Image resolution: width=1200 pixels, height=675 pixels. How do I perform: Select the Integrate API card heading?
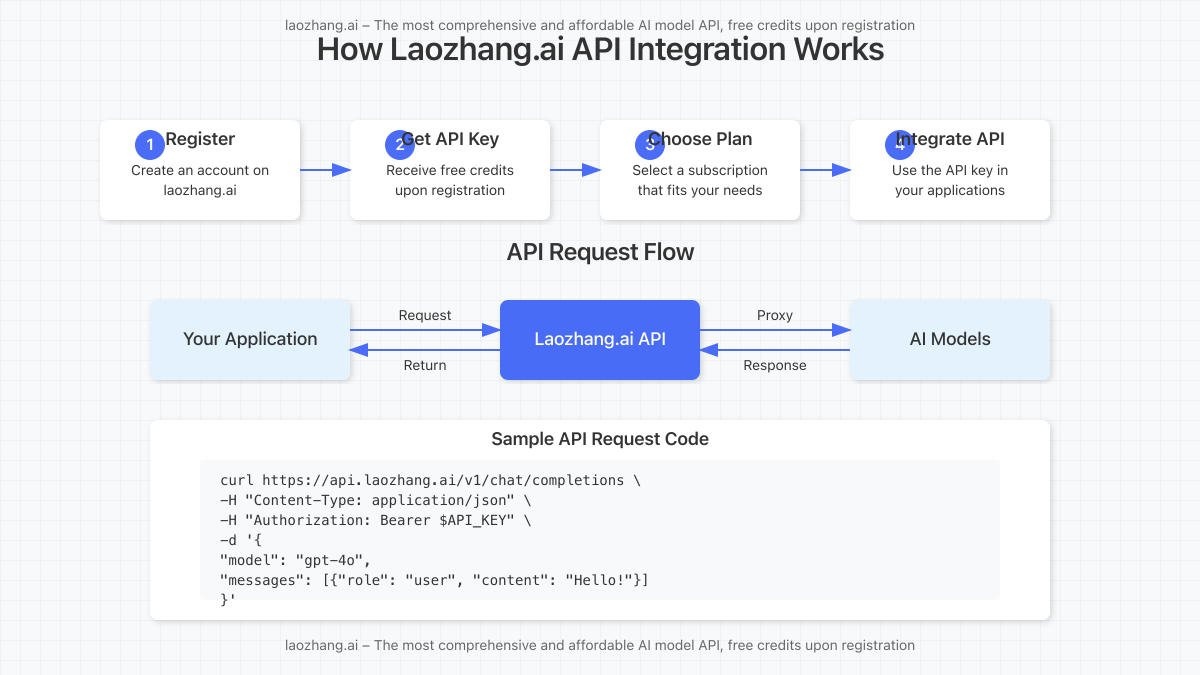pyautogui.click(x=950, y=139)
